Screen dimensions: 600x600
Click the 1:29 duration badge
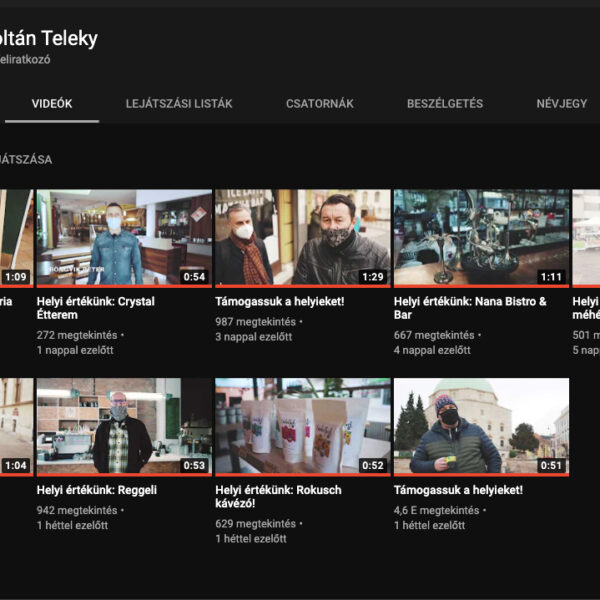[373, 277]
